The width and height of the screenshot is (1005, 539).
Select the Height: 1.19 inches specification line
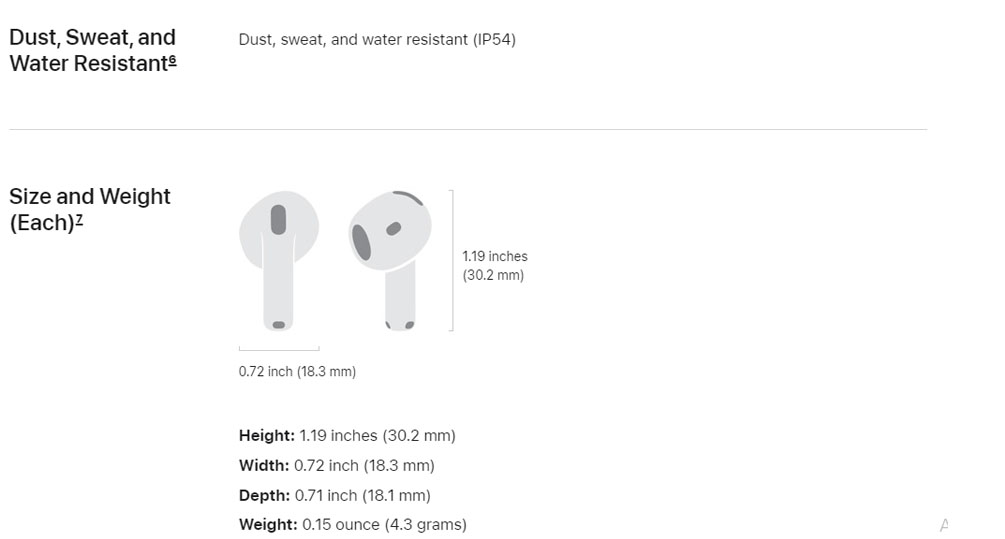point(347,436)
